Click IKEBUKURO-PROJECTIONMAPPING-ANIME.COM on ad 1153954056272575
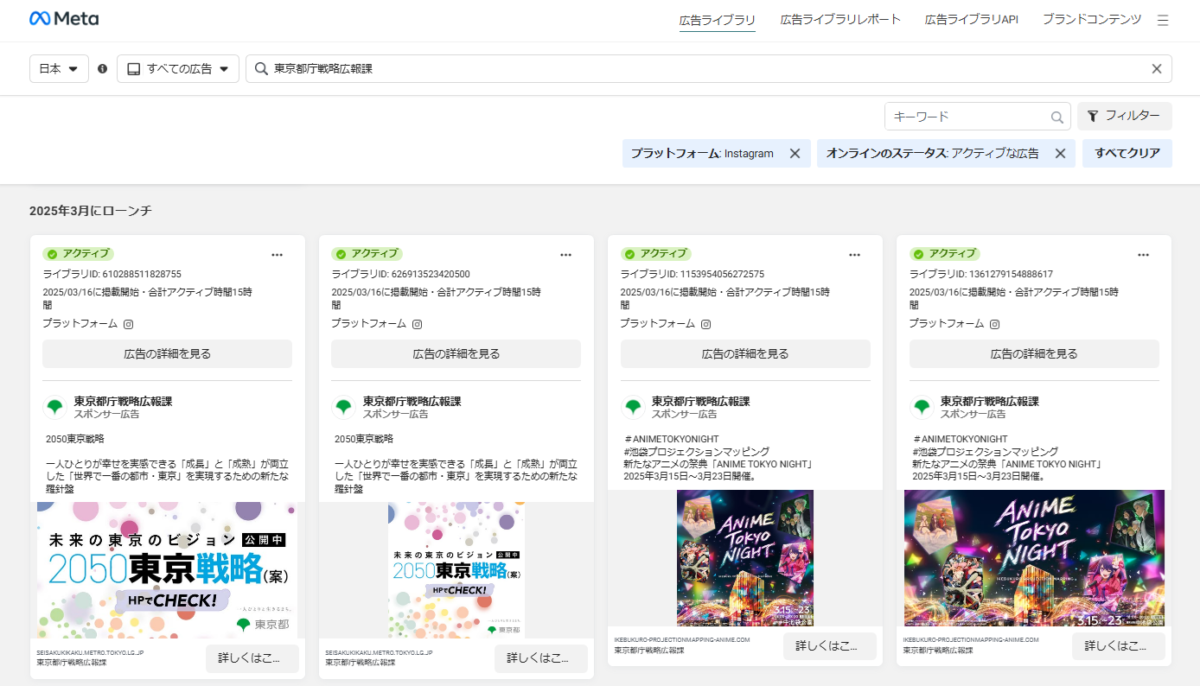Viewport: 1200px width, 686px height. pyautogui.click(x=682, y=639)
